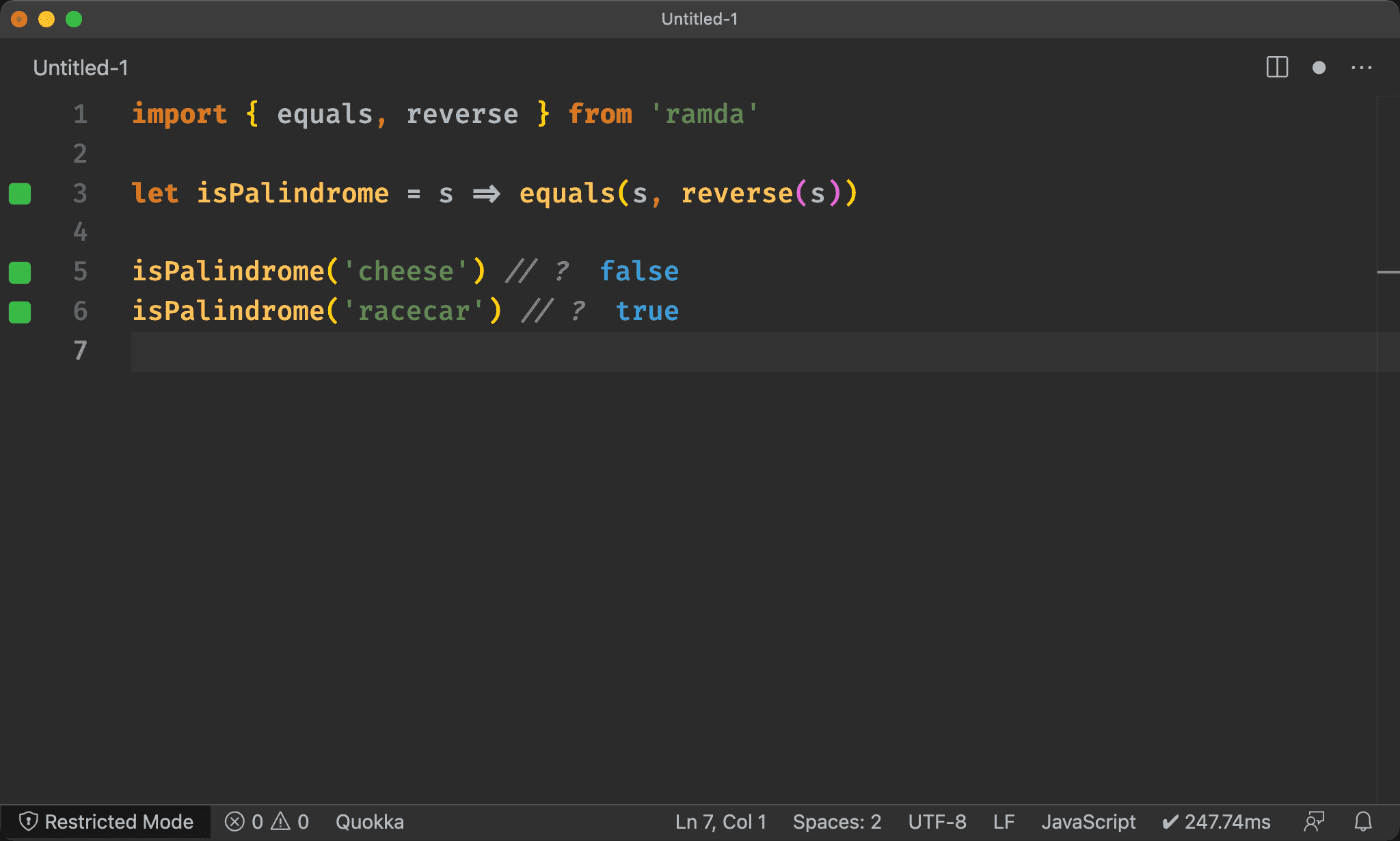
Task: Click the 'ramda' string in the import
Action: click(704, 114)
